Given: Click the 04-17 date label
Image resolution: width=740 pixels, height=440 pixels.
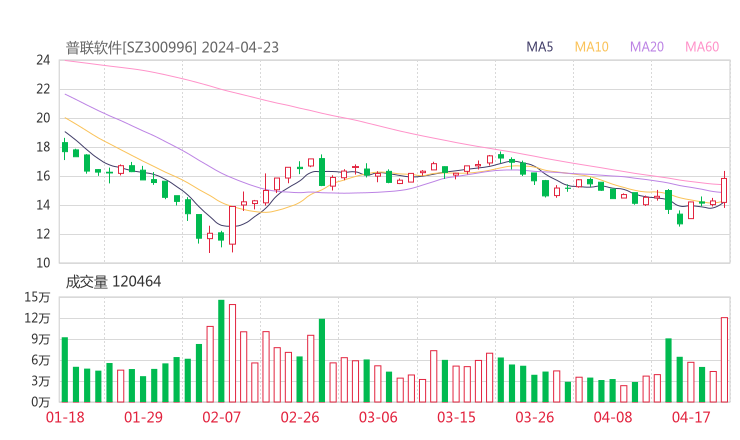Looking at the screenshot, I should tap(691, 417).
